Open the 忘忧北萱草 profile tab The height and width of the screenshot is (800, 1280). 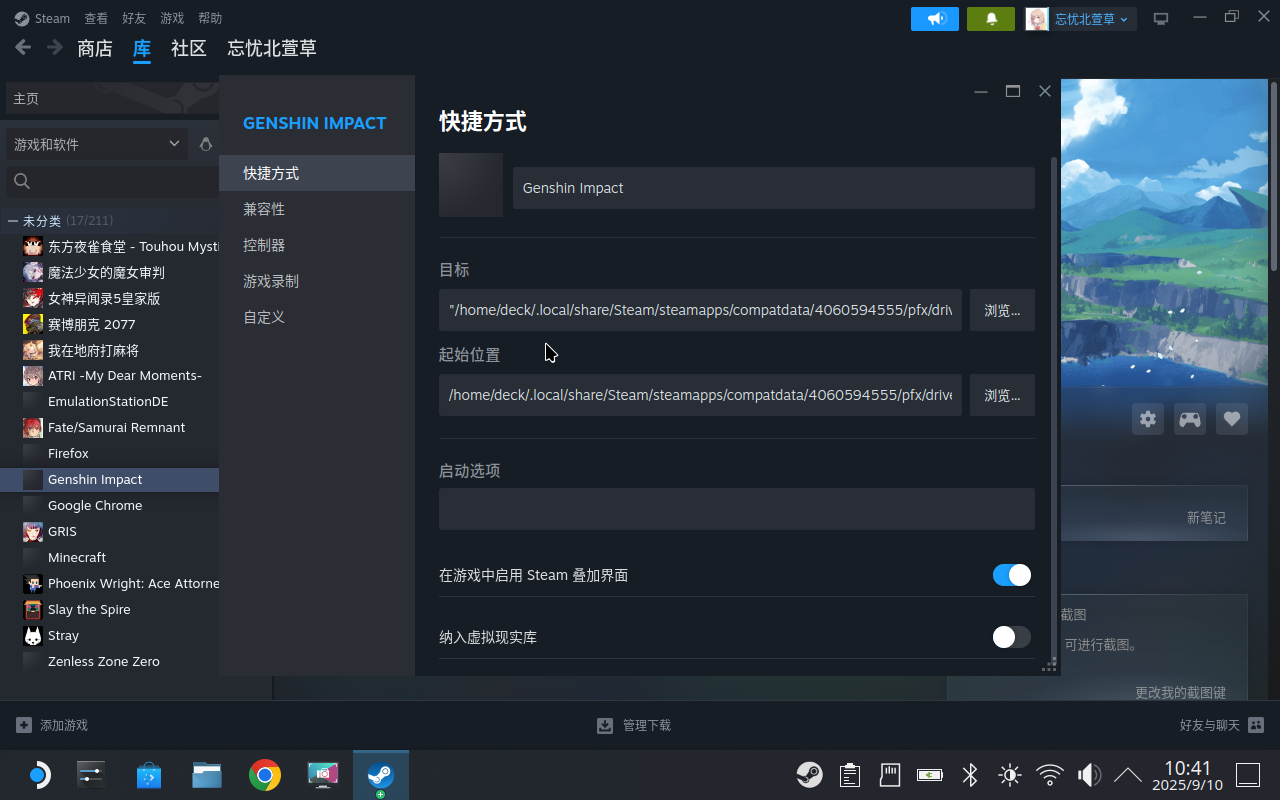pyautogui.click(x=272, y=48)
